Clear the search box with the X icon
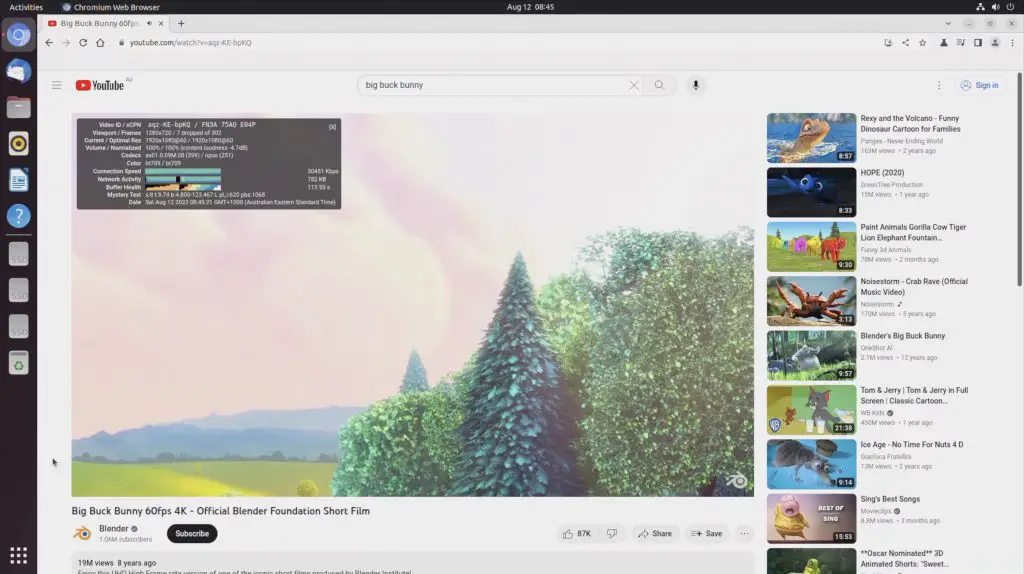This screenshot has width=1024, height=574. coord(633,85)
